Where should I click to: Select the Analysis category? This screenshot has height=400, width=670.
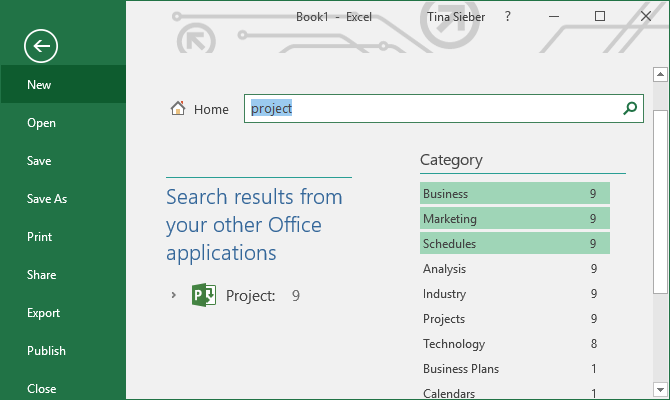coord(514,268)
